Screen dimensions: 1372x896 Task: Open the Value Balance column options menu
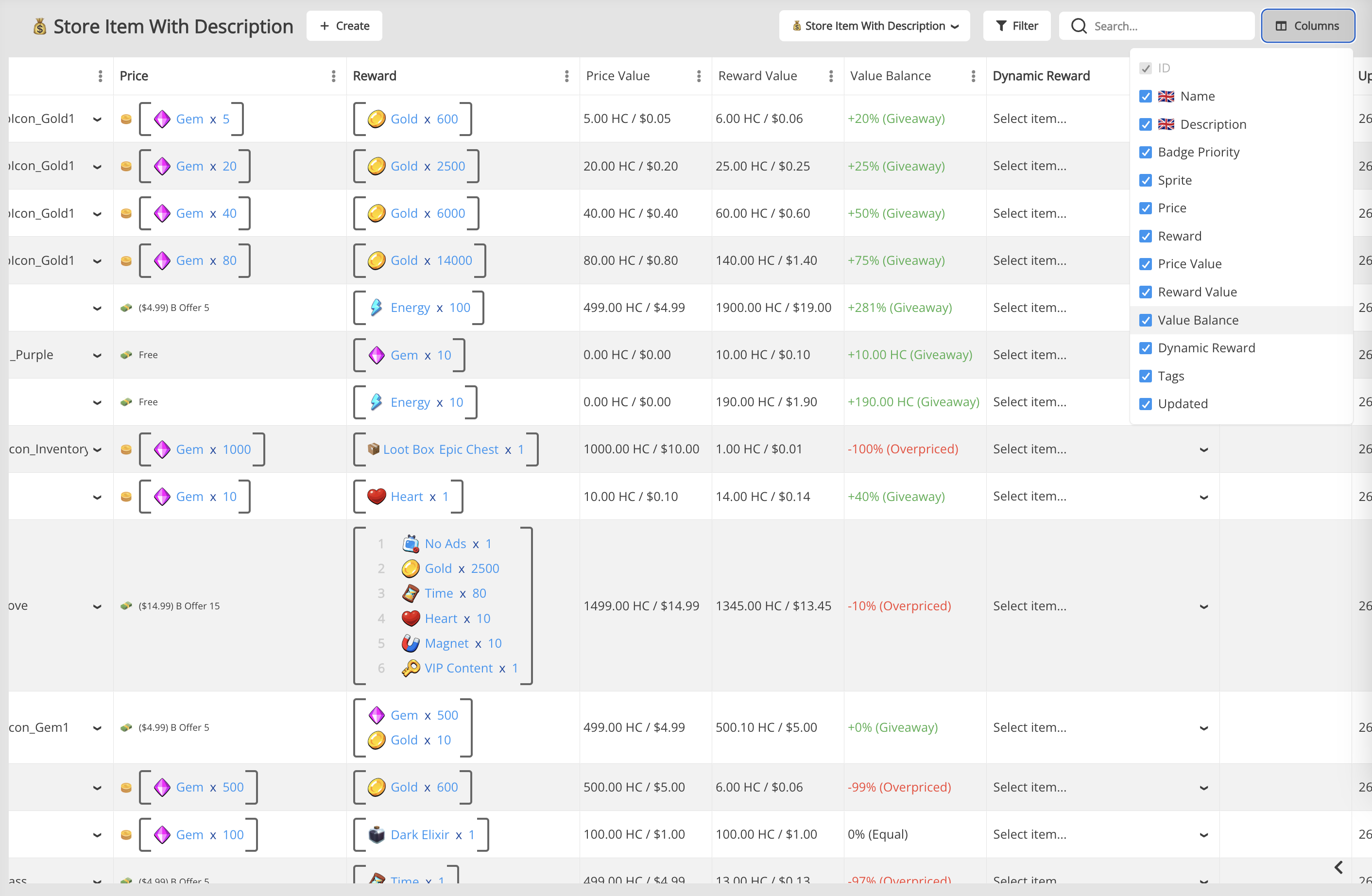[x=973, y=76]
